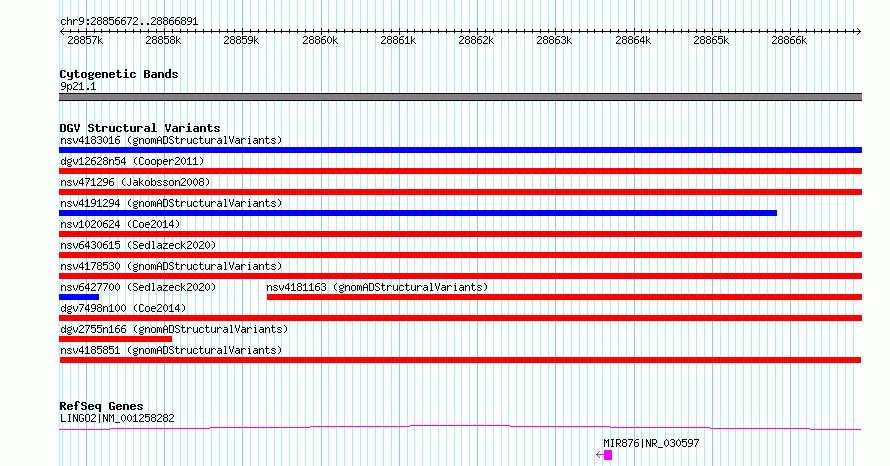Image resolution: width=890 pixels, height=466 pixels.
Task: Click the right arrow end of the coordinate ruler
Action: [x=859, y=32]
